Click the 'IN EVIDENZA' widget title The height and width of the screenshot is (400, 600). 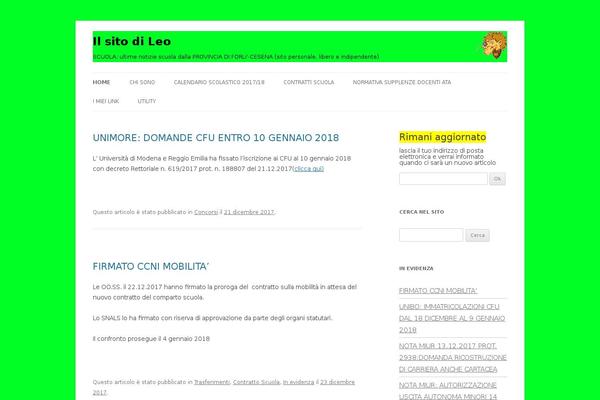tap(416, 268)
